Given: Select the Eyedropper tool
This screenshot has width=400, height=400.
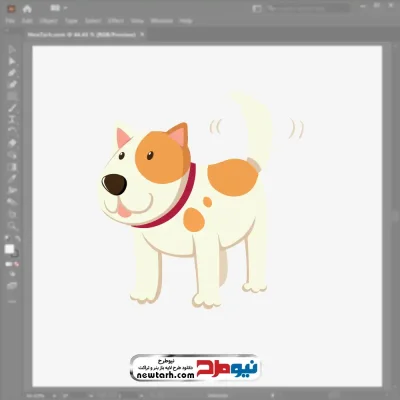Looking at the screenshot, I should (12, 178).
